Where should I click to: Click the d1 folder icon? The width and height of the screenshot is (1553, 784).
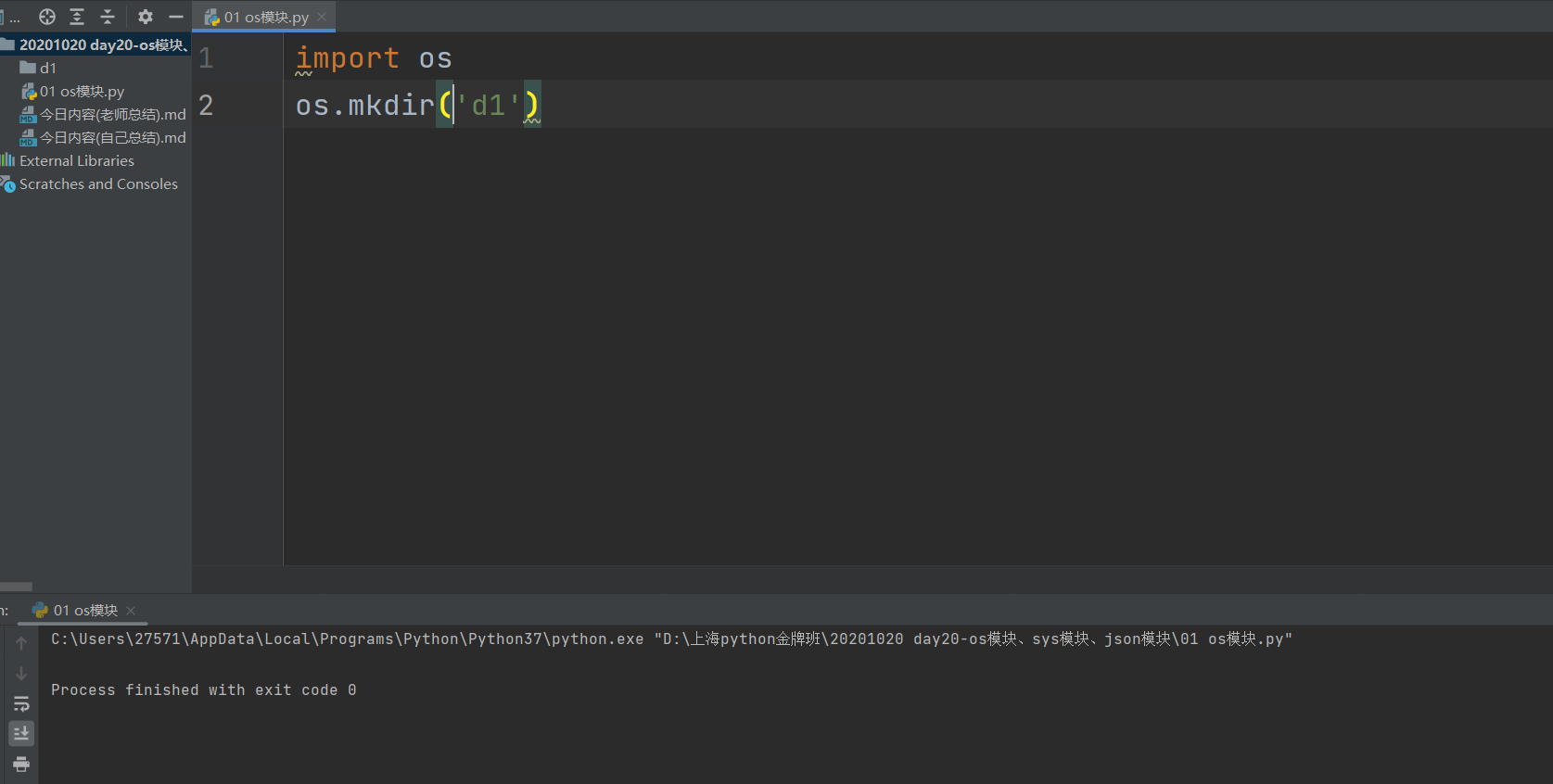[28, 68]
